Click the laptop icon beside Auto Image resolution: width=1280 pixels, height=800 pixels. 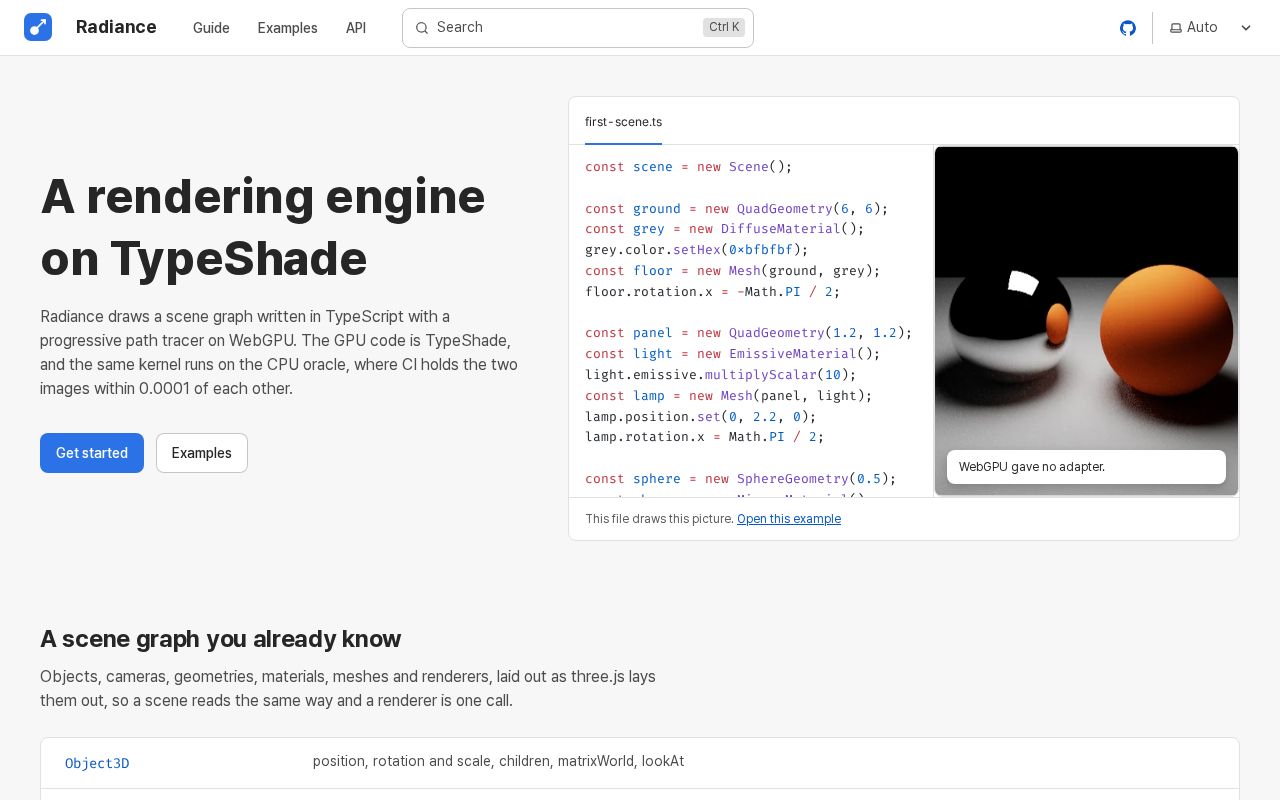coord(1176,28)
